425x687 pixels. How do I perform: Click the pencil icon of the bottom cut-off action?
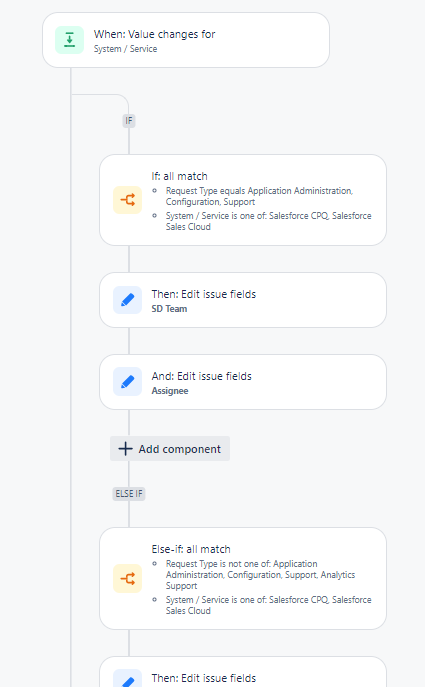(128, 678)
